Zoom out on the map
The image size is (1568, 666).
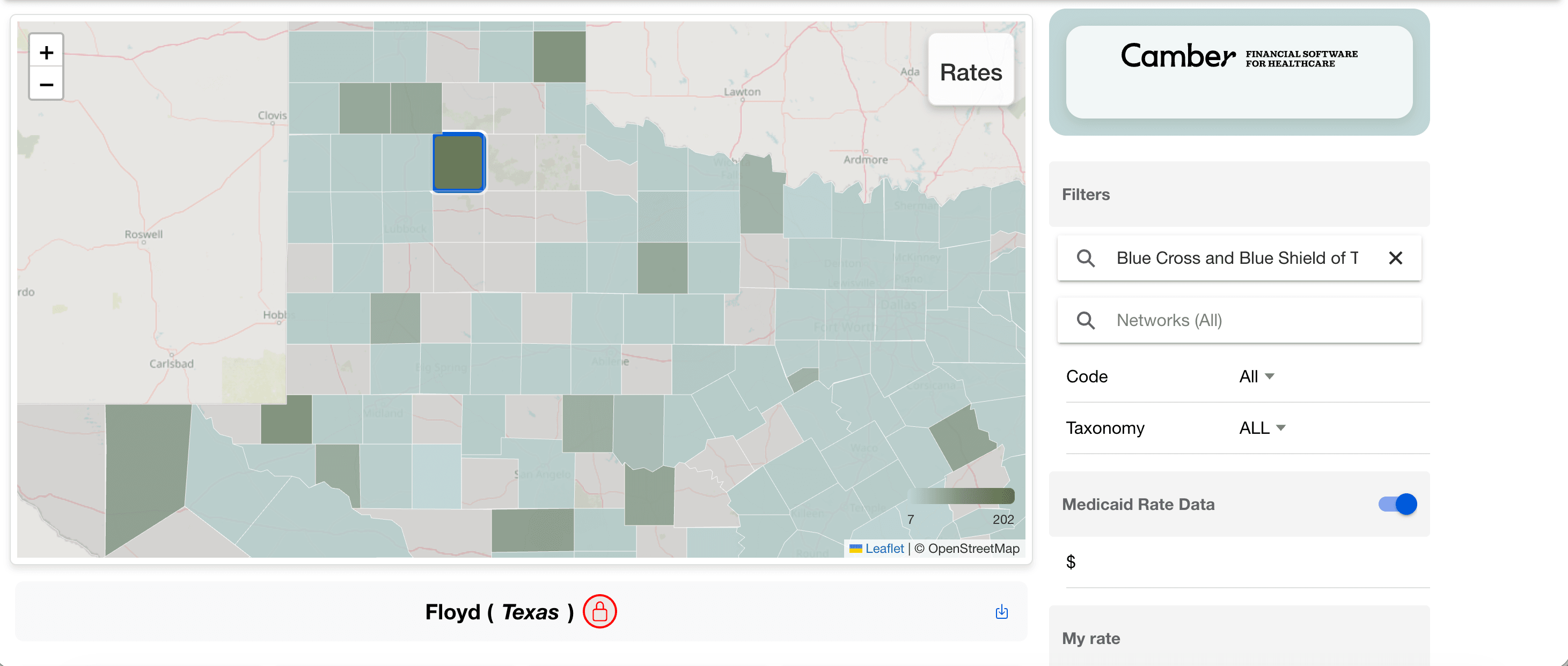coord(46,85)
